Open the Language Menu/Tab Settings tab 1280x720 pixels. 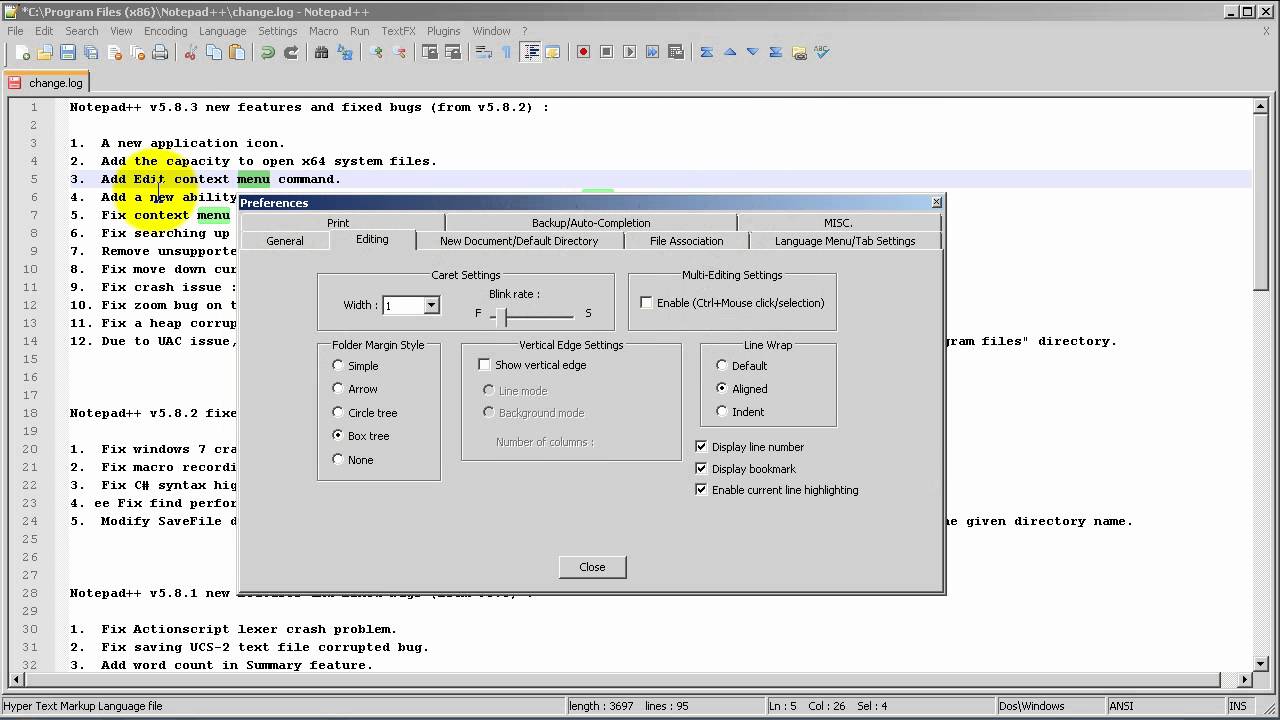[x=845, y=241]
